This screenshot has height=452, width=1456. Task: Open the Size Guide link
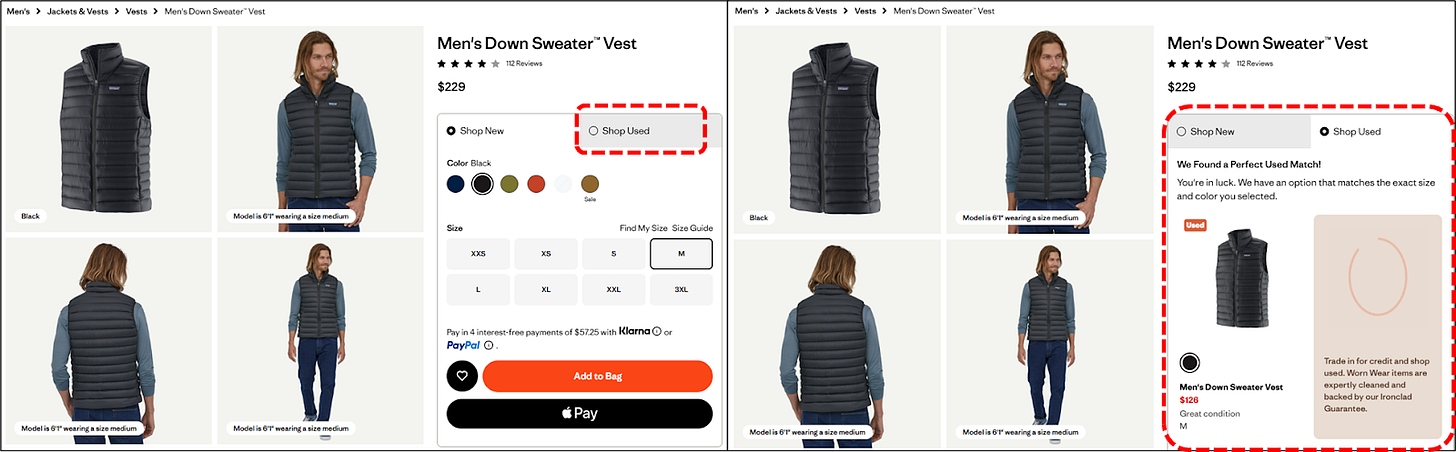click(x=692, y=229)
